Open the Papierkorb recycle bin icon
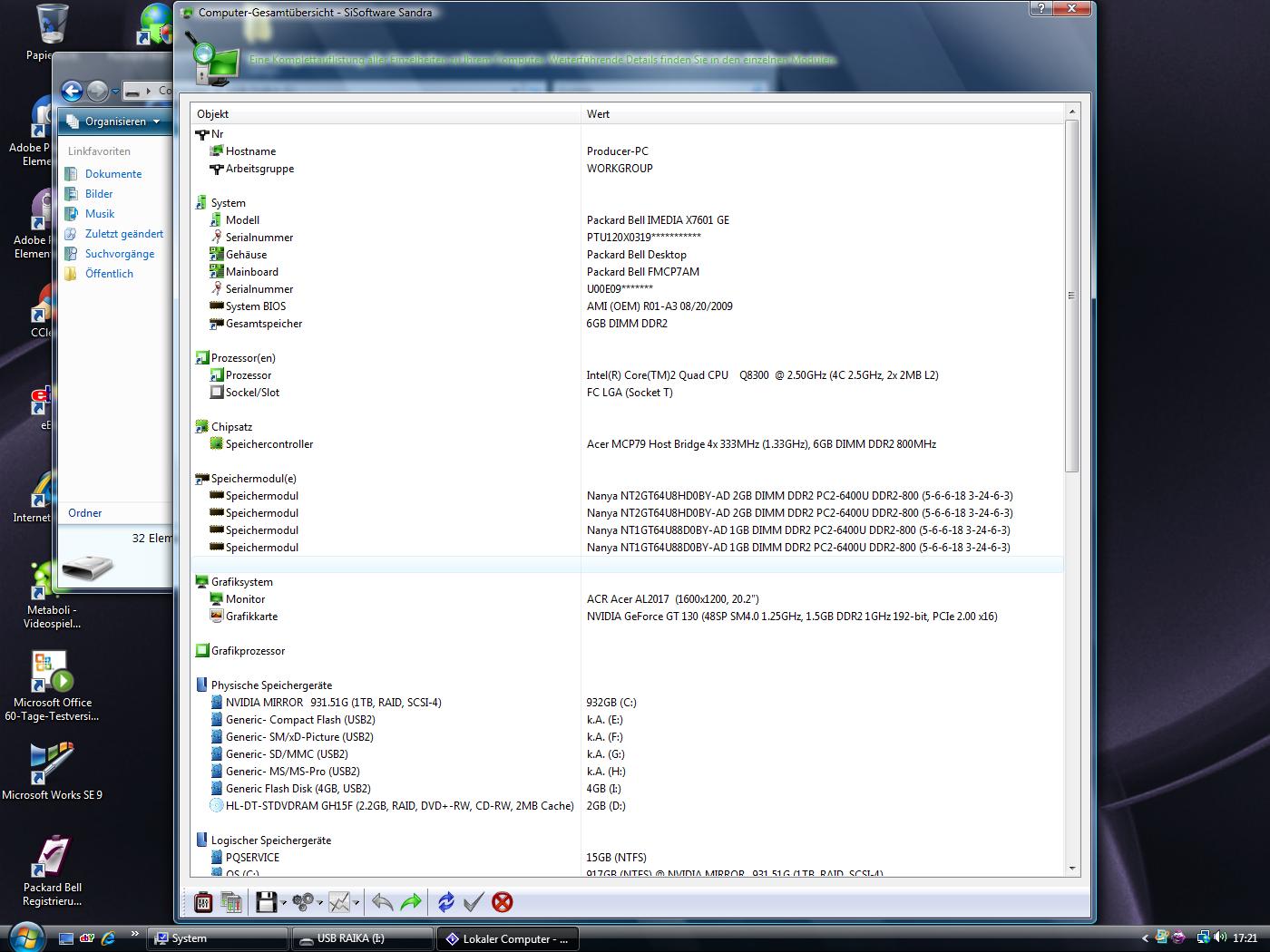Screen dimensions: 1270x952 50,32
